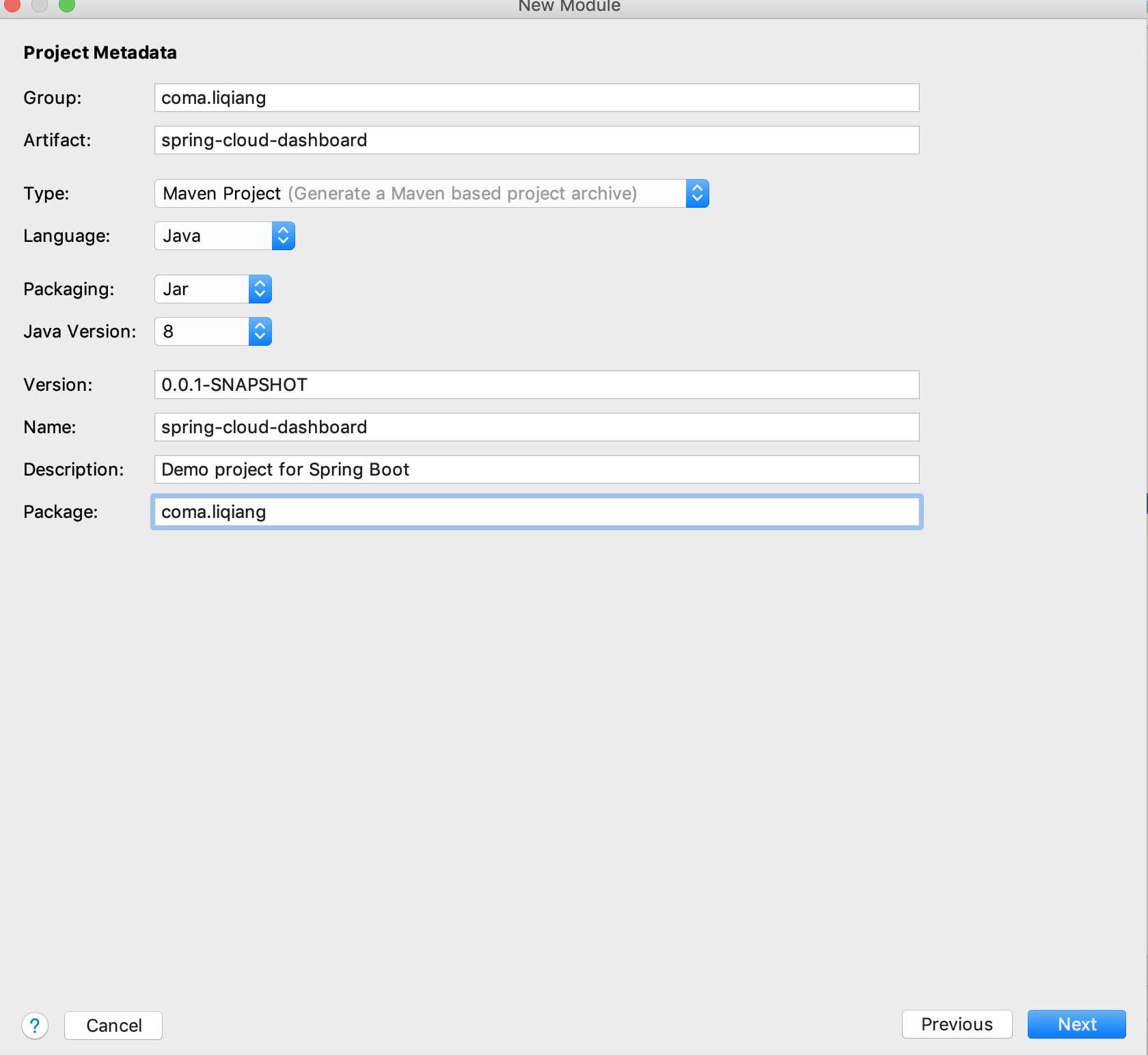
Task: Edit the Description field
Action: coord(536,469)
